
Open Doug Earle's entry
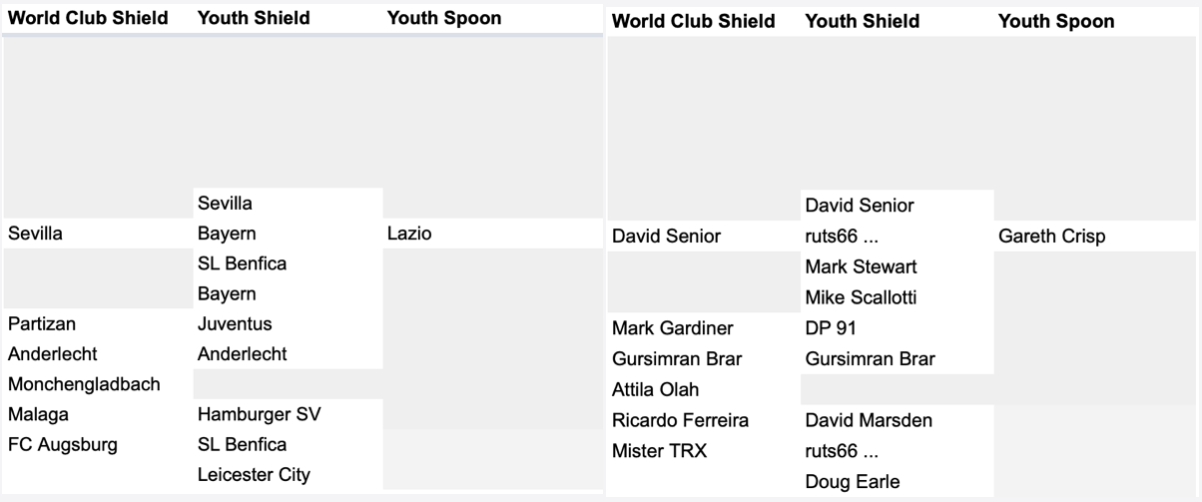(x=852, y=481)
